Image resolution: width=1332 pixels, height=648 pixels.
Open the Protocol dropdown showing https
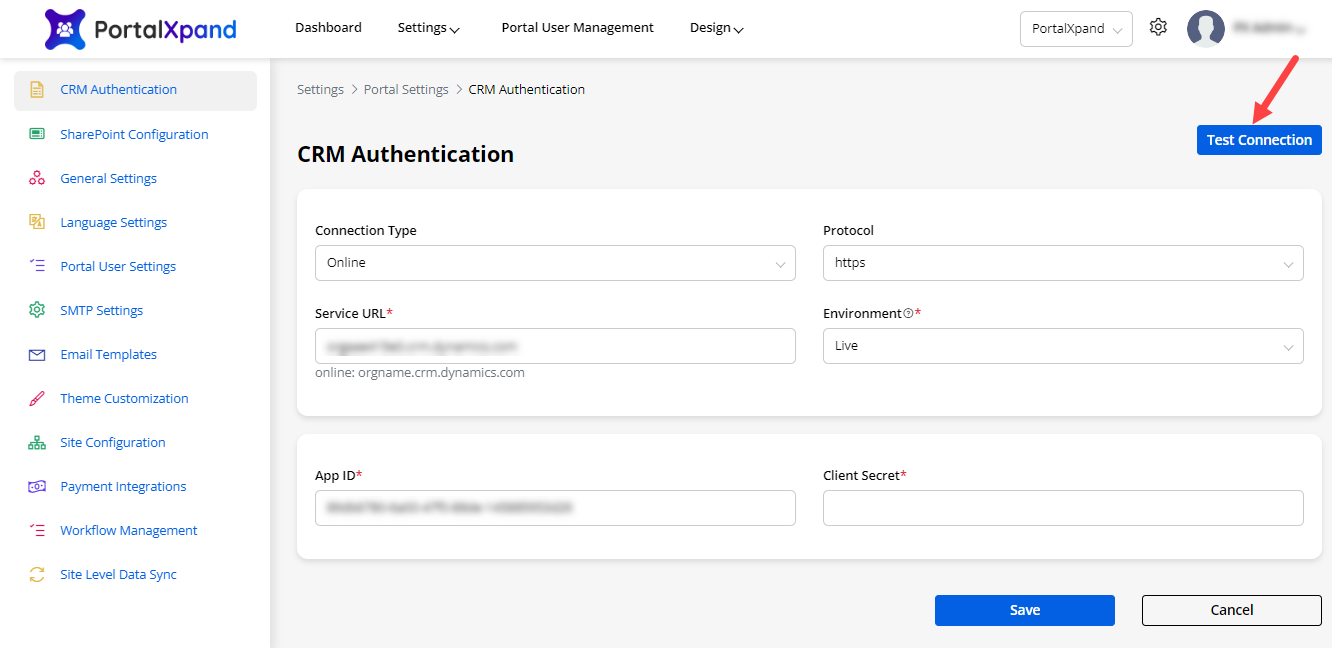click(x=1063, y=263)
